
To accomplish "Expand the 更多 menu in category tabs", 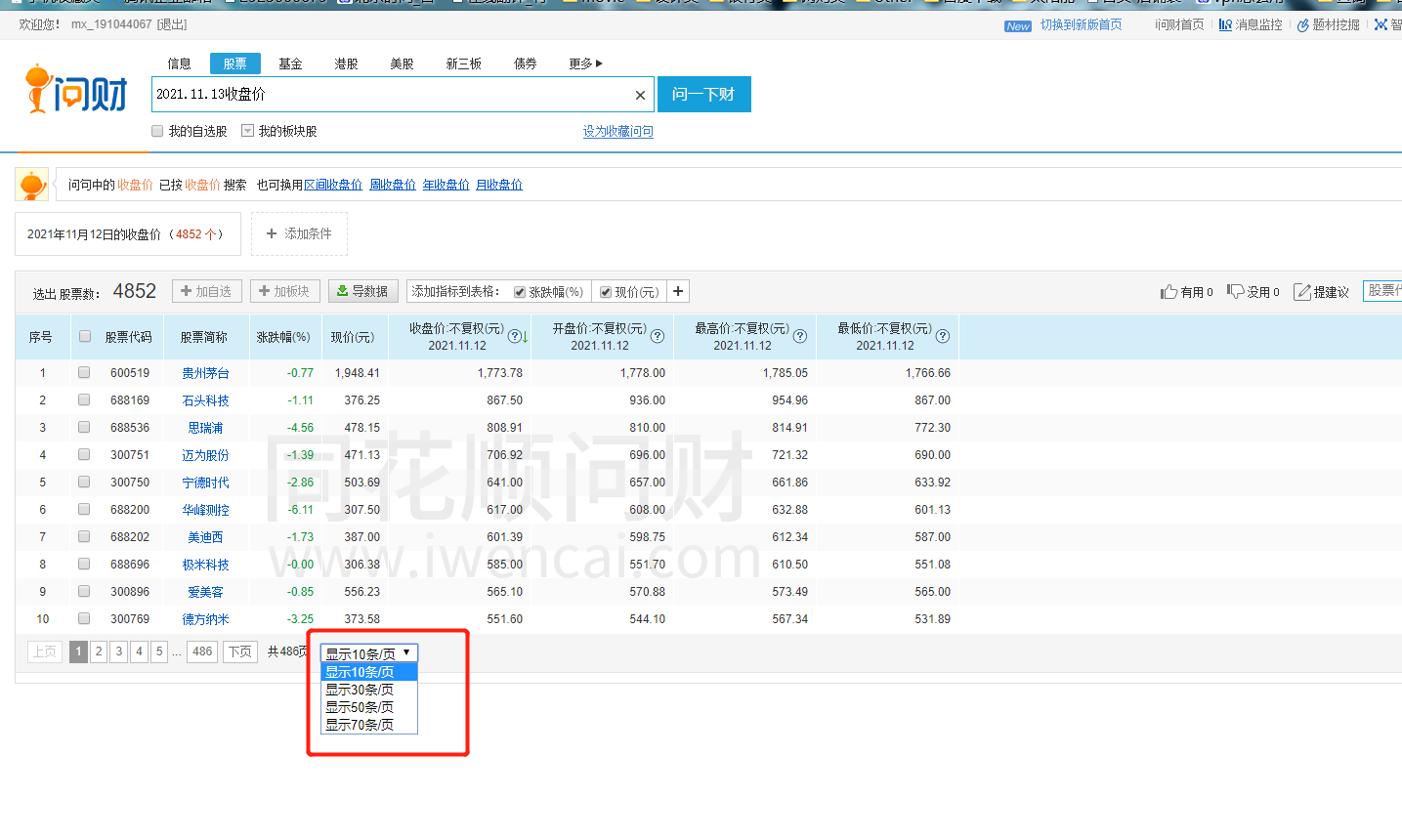I will click(x=585, y=63).
